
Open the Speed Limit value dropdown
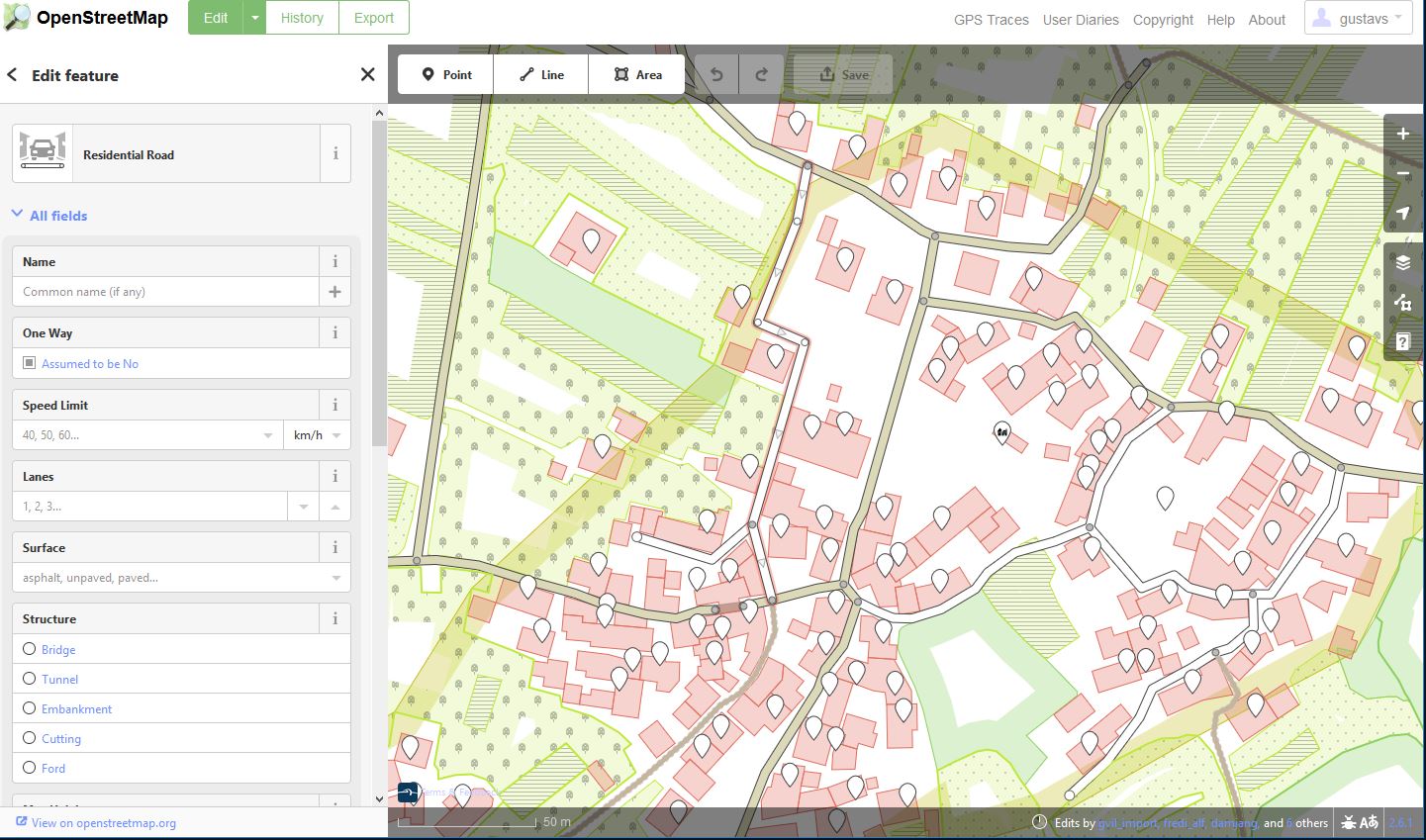268,435
